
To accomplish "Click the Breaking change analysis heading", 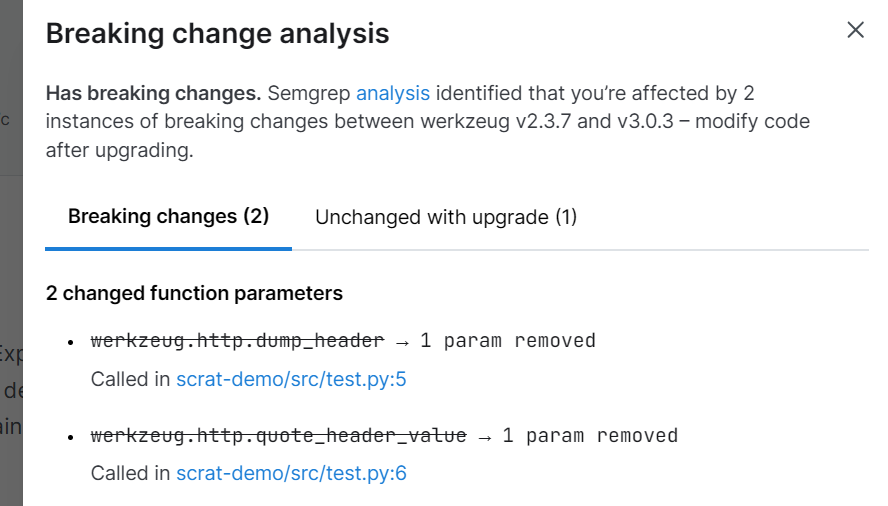I will (217, 33).
